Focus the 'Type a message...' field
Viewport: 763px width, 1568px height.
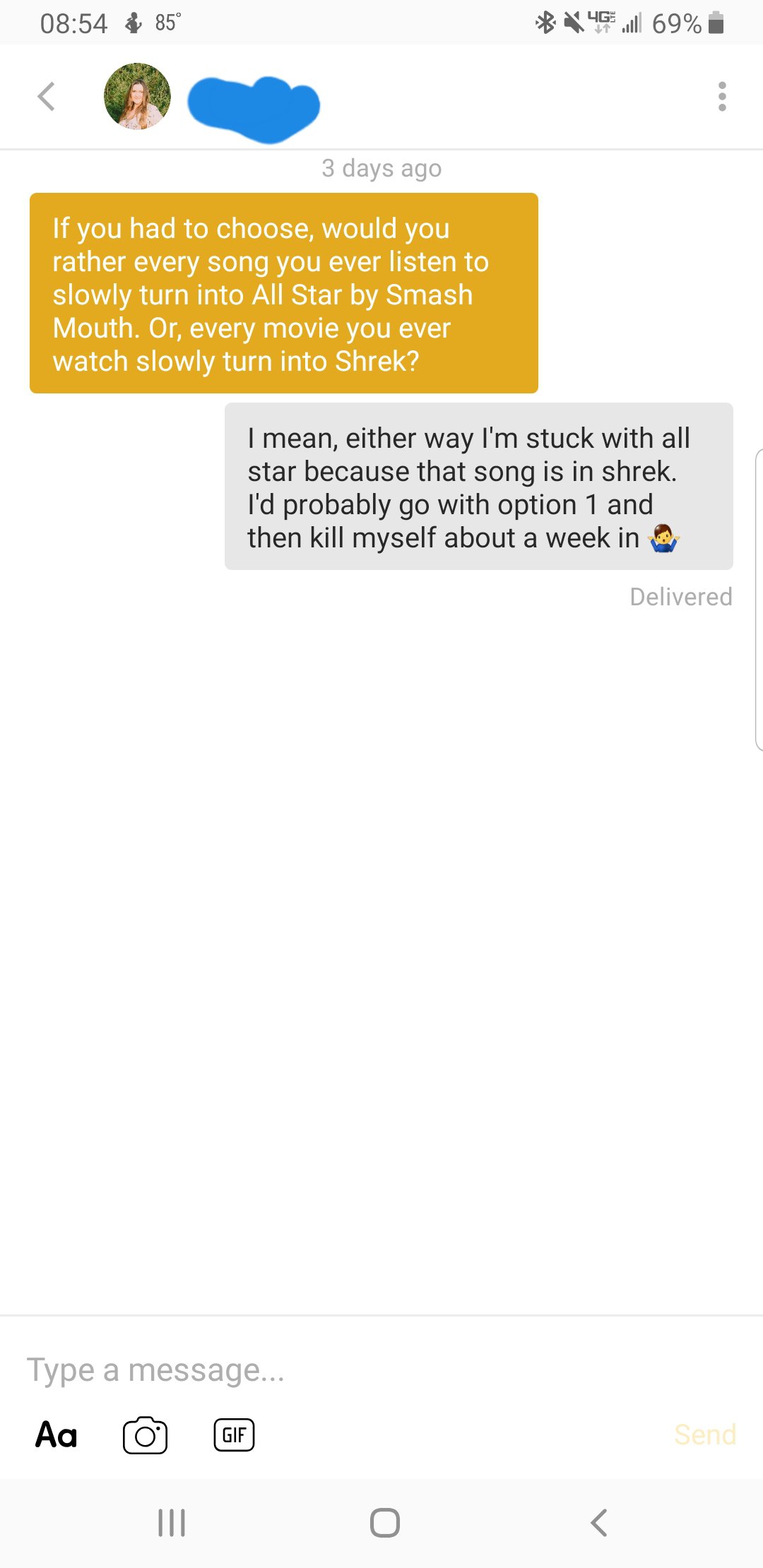(x=283, y=1370)
